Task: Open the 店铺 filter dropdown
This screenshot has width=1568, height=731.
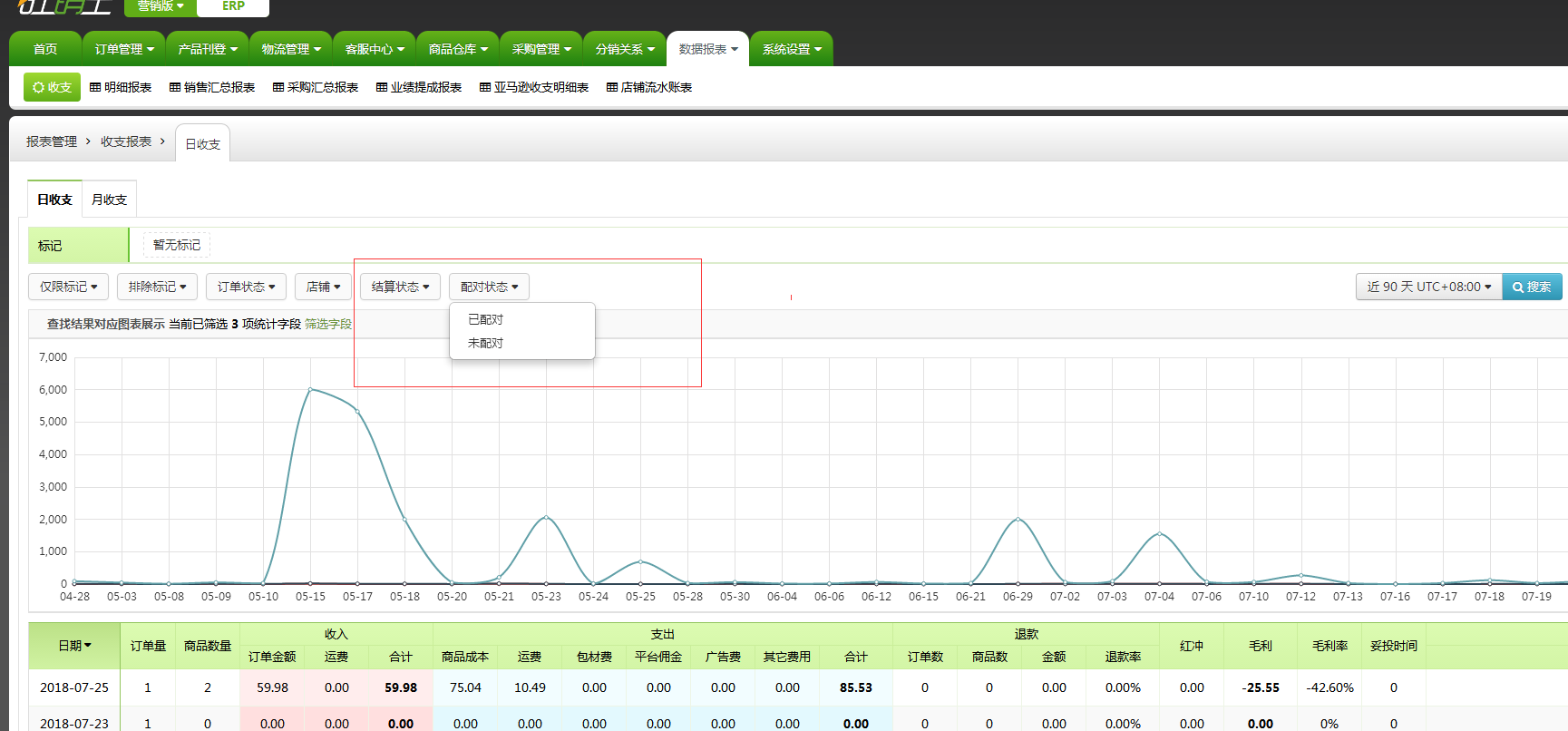Action: (x=323, y=287)
